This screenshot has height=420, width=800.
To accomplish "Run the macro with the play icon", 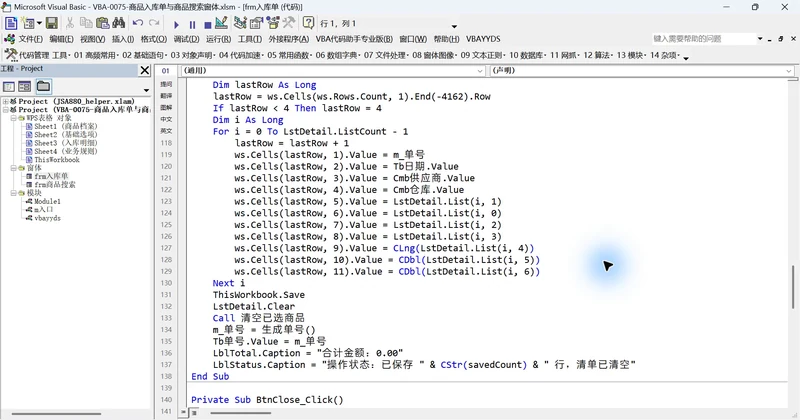I will pos(177,24).
